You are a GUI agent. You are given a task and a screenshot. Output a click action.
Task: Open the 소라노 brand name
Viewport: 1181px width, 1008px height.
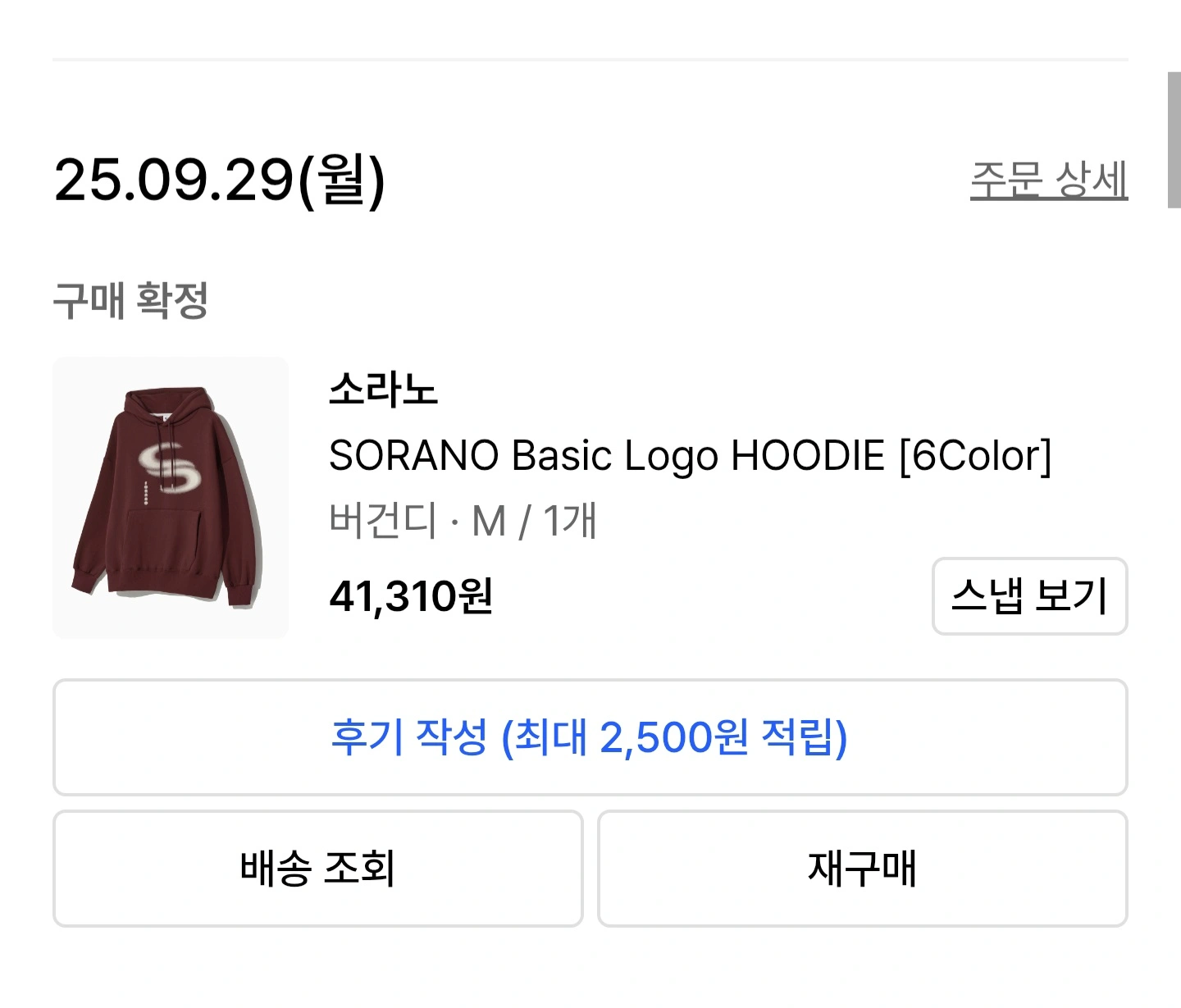pos(383,389)
